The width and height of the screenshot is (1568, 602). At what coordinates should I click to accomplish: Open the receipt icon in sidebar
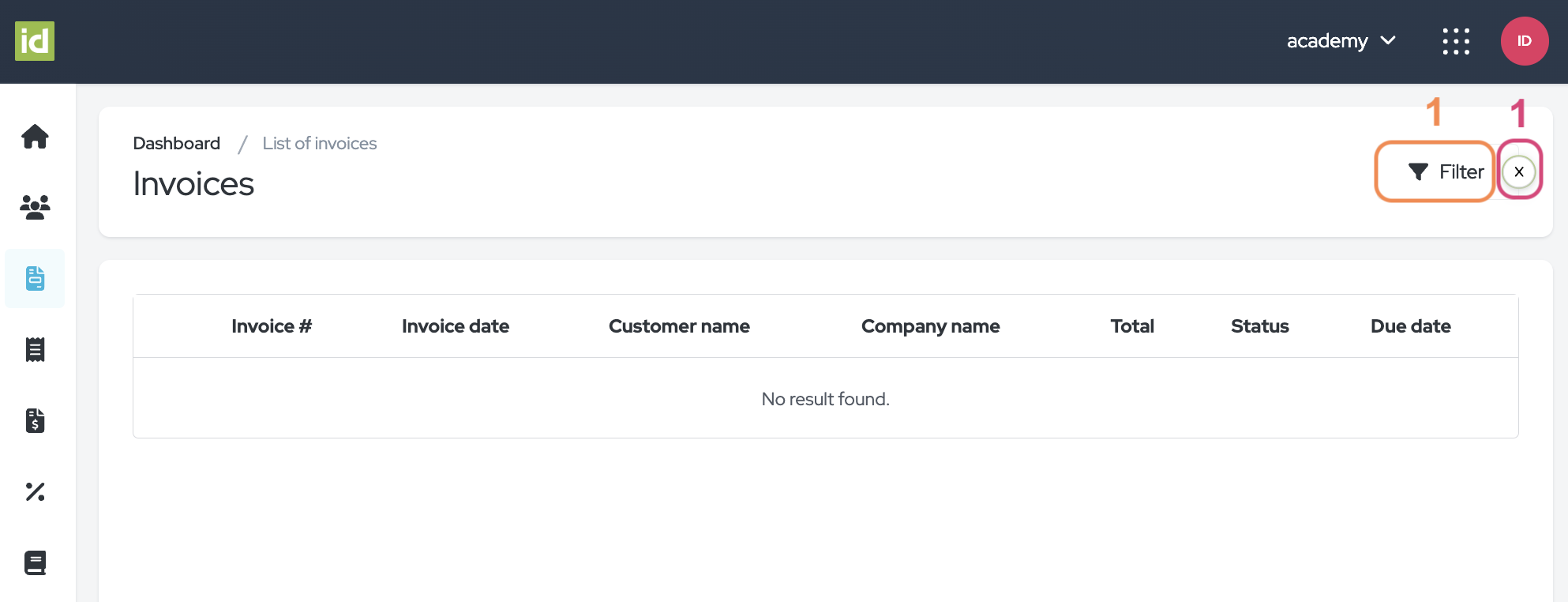tap(35, 349)
